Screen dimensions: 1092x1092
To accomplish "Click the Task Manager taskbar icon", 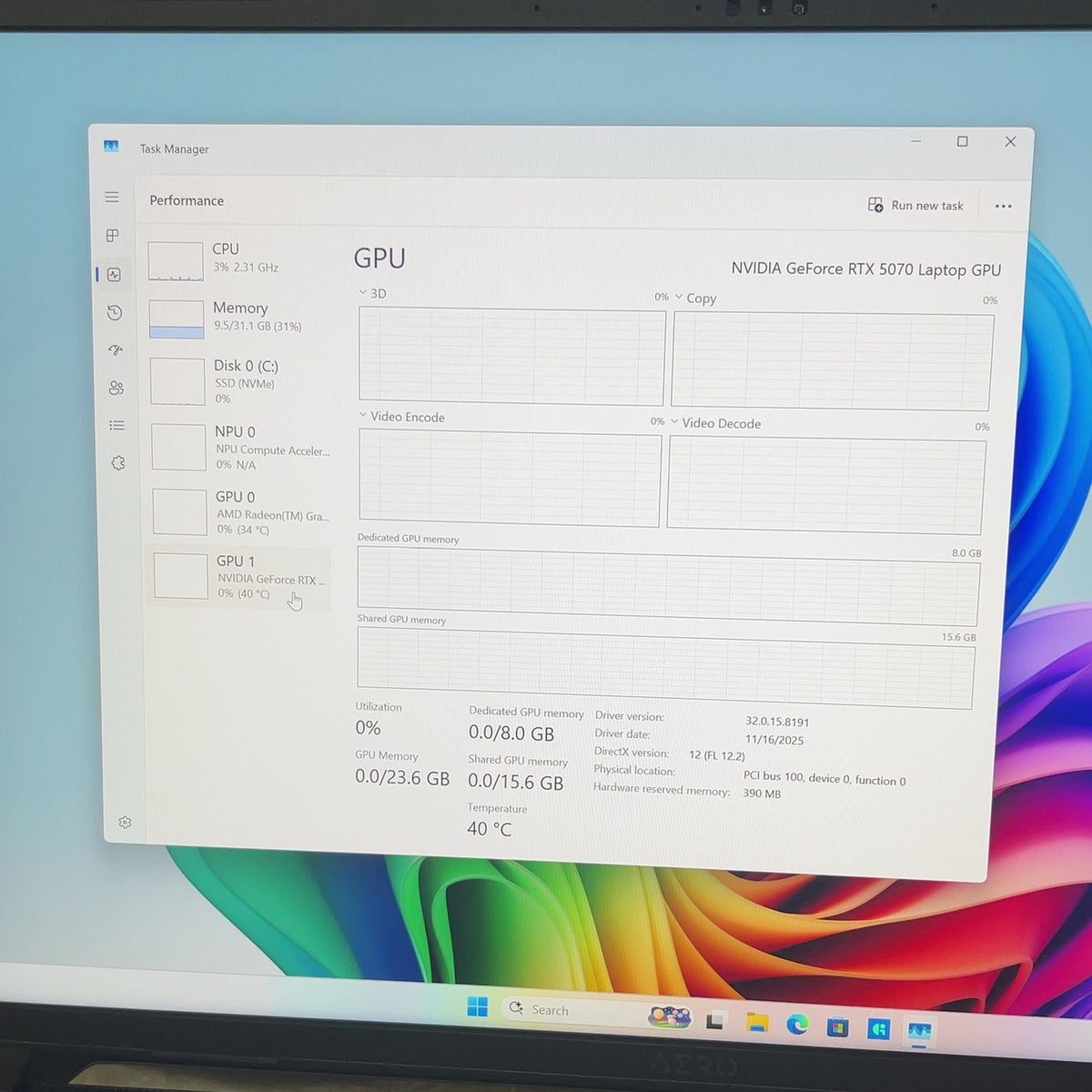I will pos(919,1032).
